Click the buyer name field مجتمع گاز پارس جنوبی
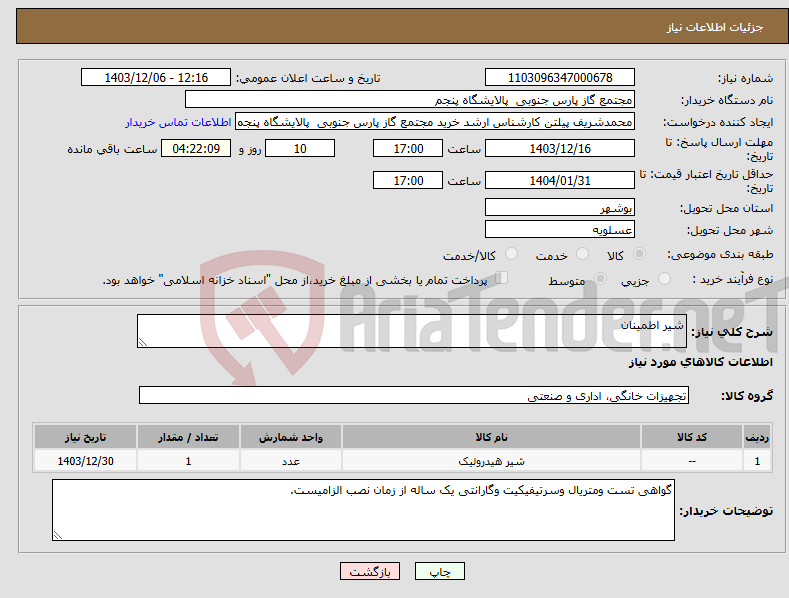The height and width of the screenshot is (598, 789). 410,100
